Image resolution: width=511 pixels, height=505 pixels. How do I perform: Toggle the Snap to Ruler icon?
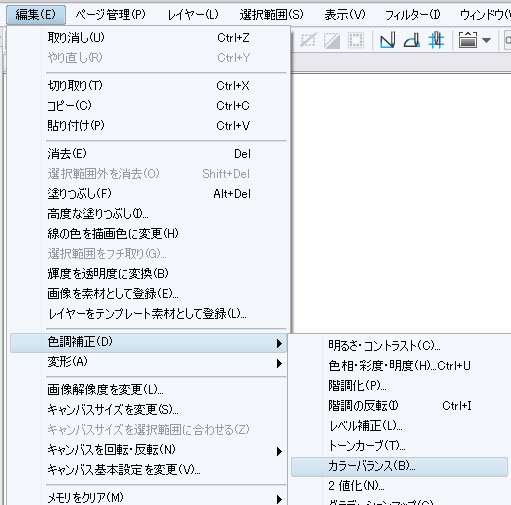[x=387, y=41]
